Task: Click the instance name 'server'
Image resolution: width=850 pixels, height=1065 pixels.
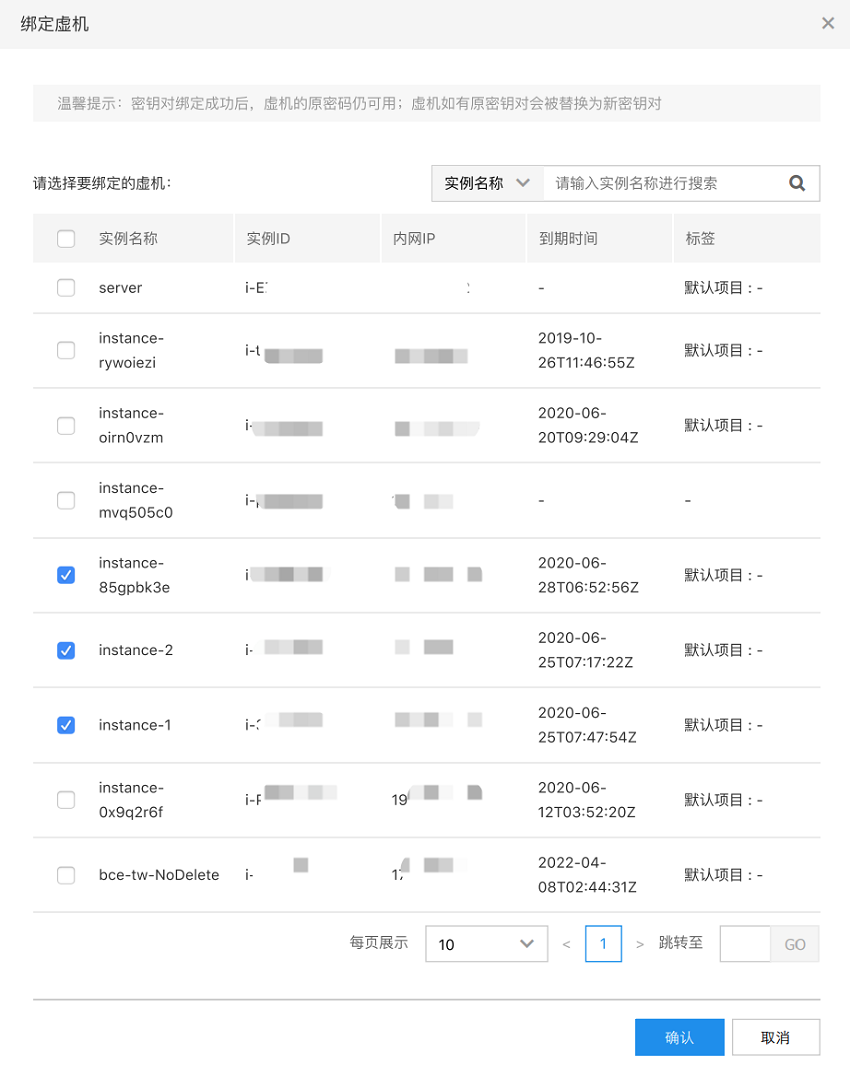Action: click(x=120, y=288)
